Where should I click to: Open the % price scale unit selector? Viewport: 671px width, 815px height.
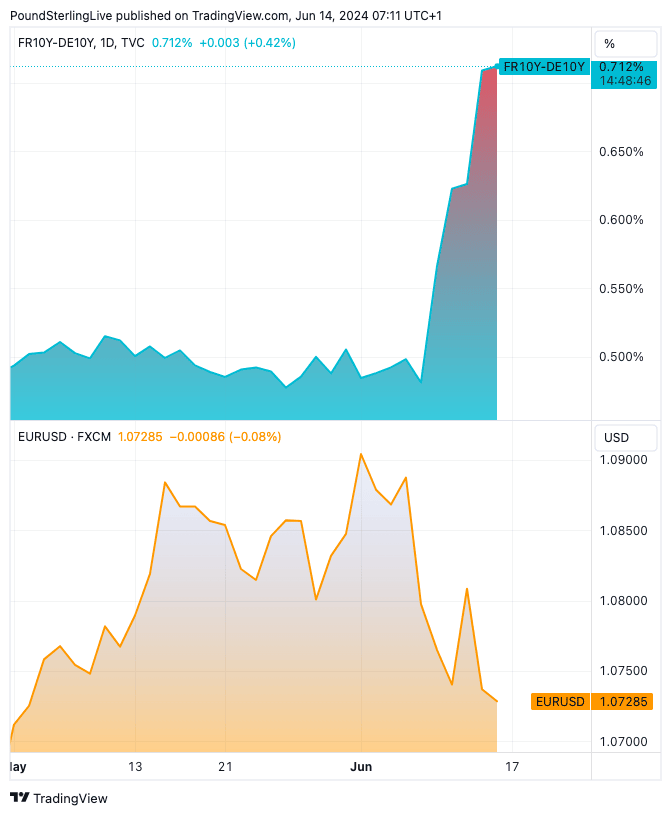pos(610,44)
